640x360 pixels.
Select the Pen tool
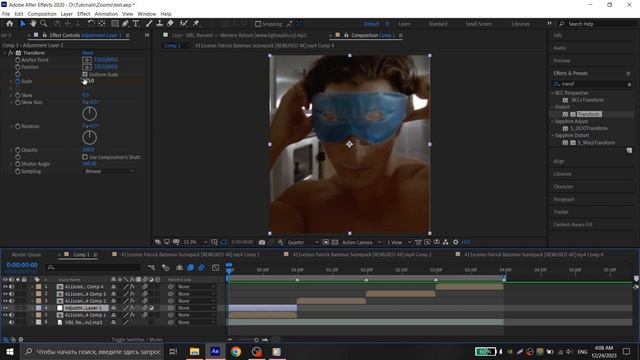pos(125,24)
